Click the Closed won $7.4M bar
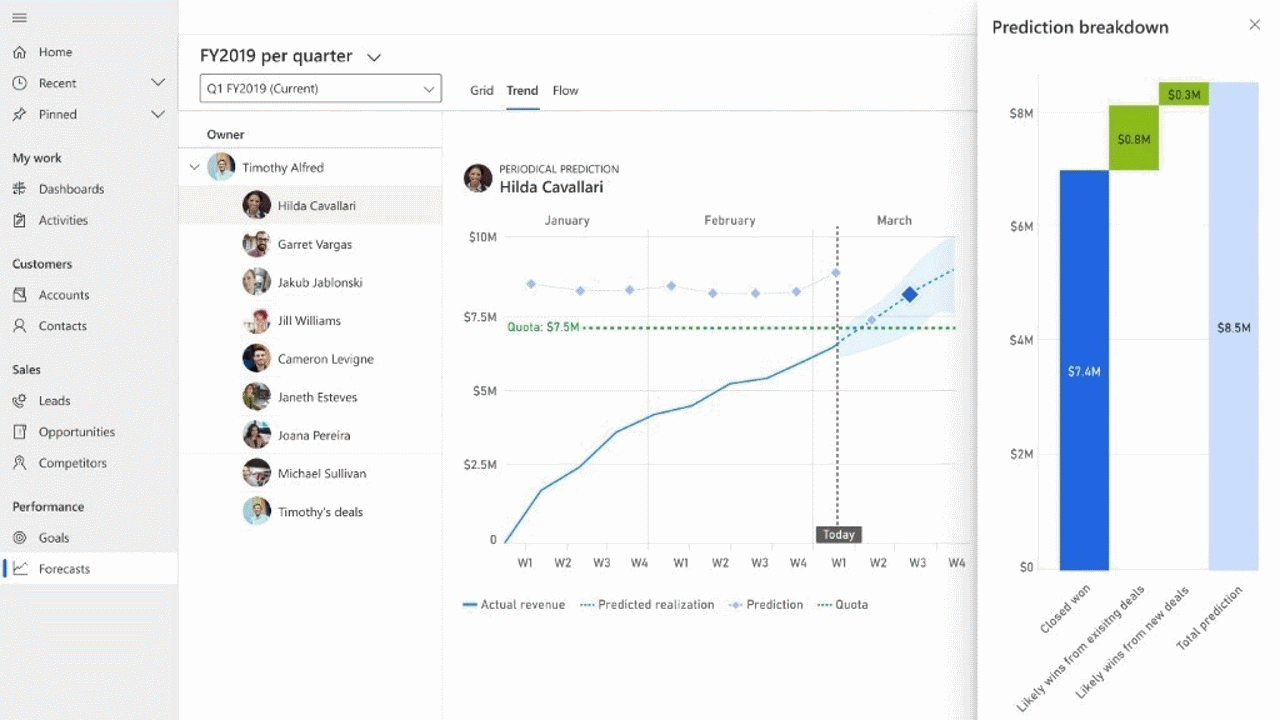 (1084, 370)
